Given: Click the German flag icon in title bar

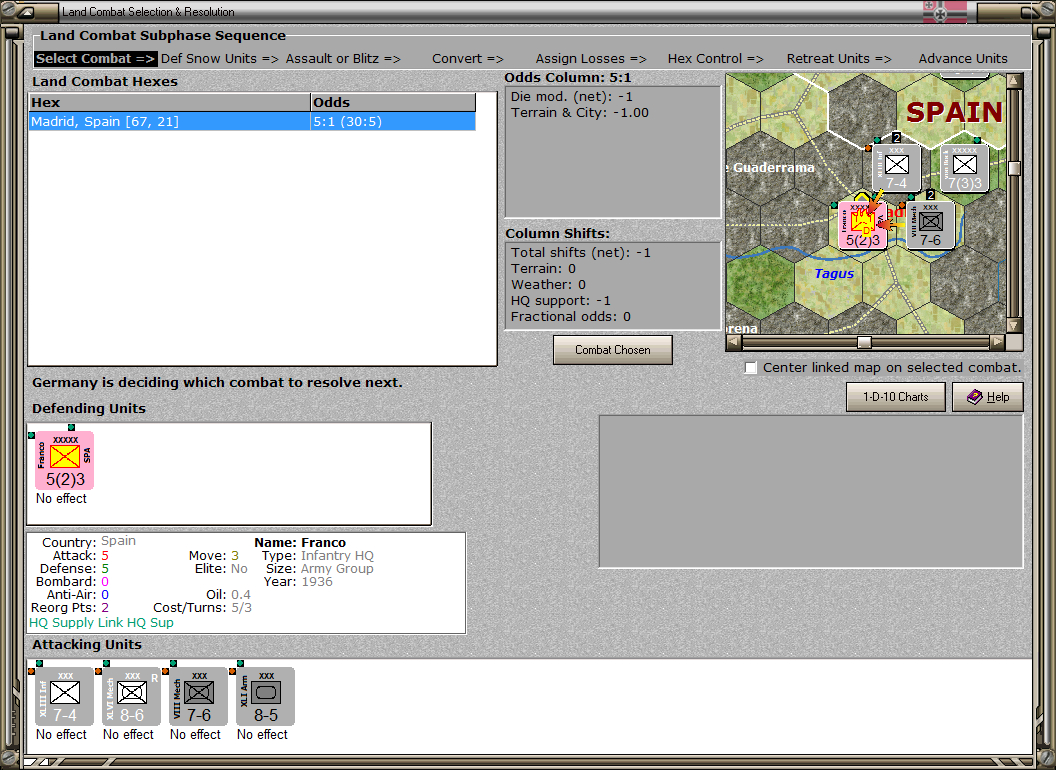Looking at the screenshot, I should coord(944,11).
